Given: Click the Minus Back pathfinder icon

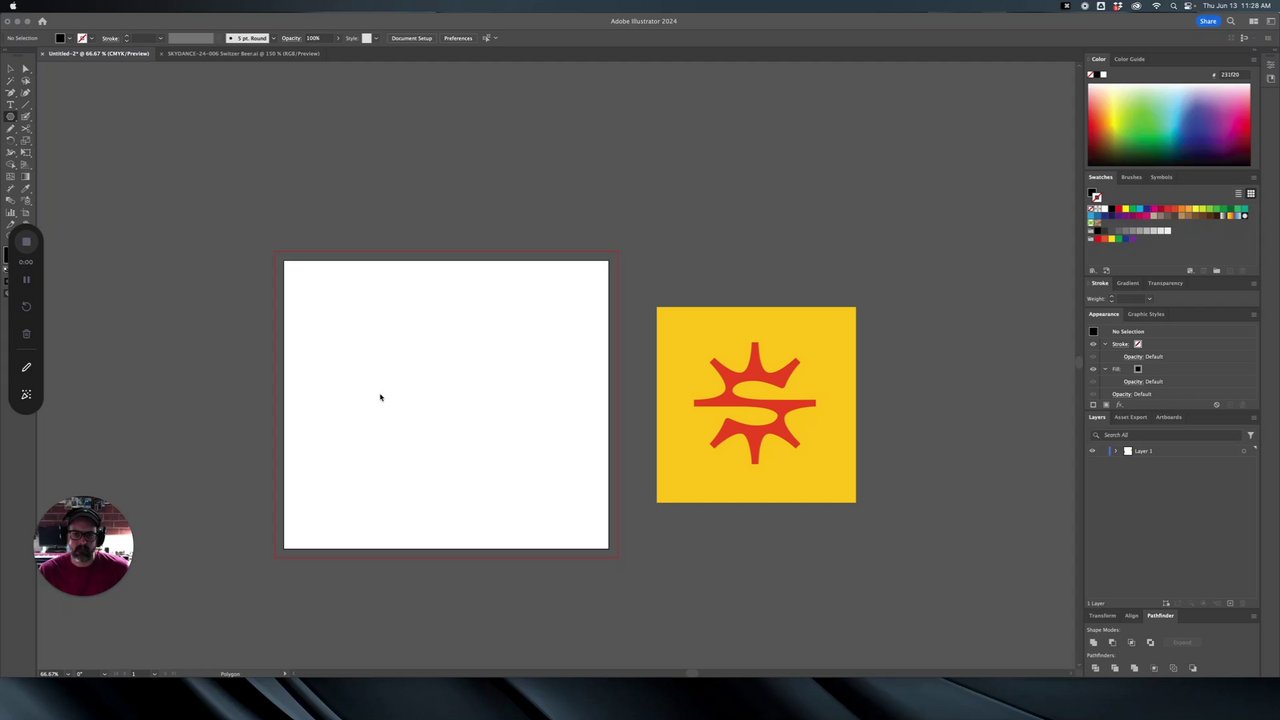Looking at the screenshot, I should tap(1193, 668).
